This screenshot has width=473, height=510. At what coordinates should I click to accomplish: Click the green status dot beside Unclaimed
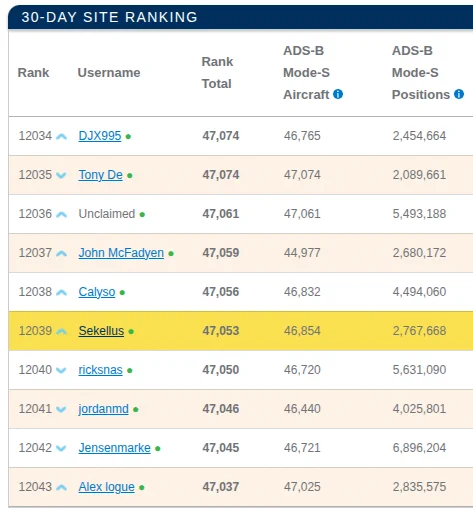[x=142, y=215]
